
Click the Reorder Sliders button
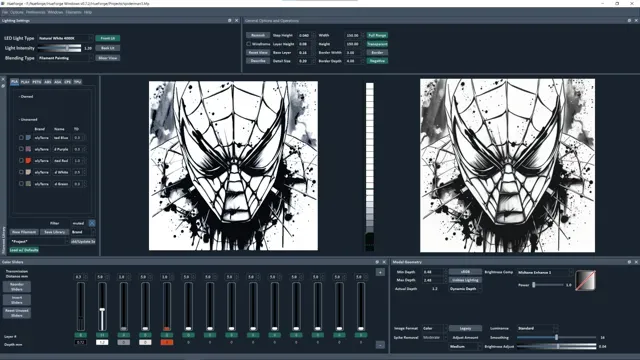click(17, 287)
